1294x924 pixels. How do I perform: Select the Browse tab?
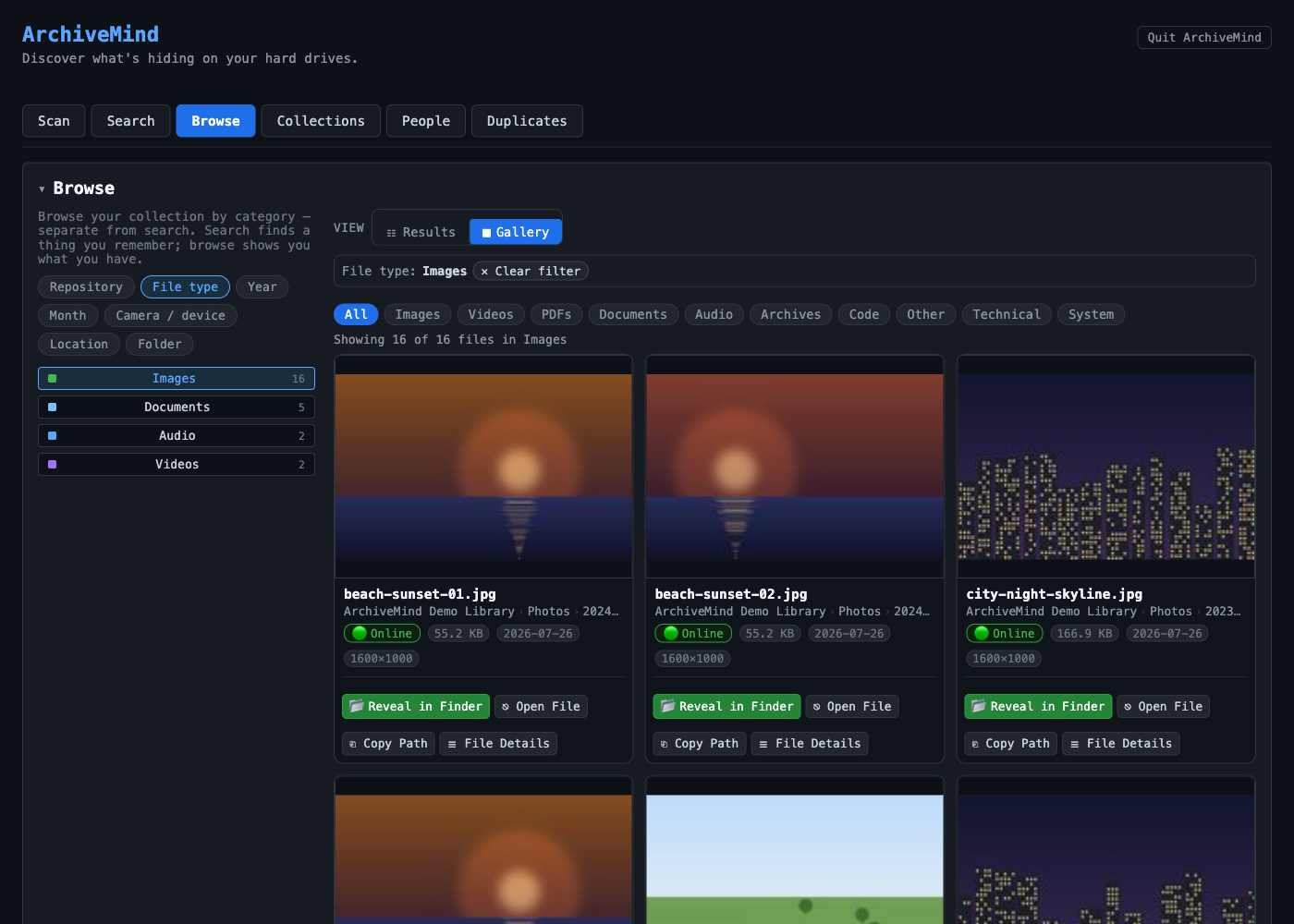pyautogui.click(x=215, y=121)
